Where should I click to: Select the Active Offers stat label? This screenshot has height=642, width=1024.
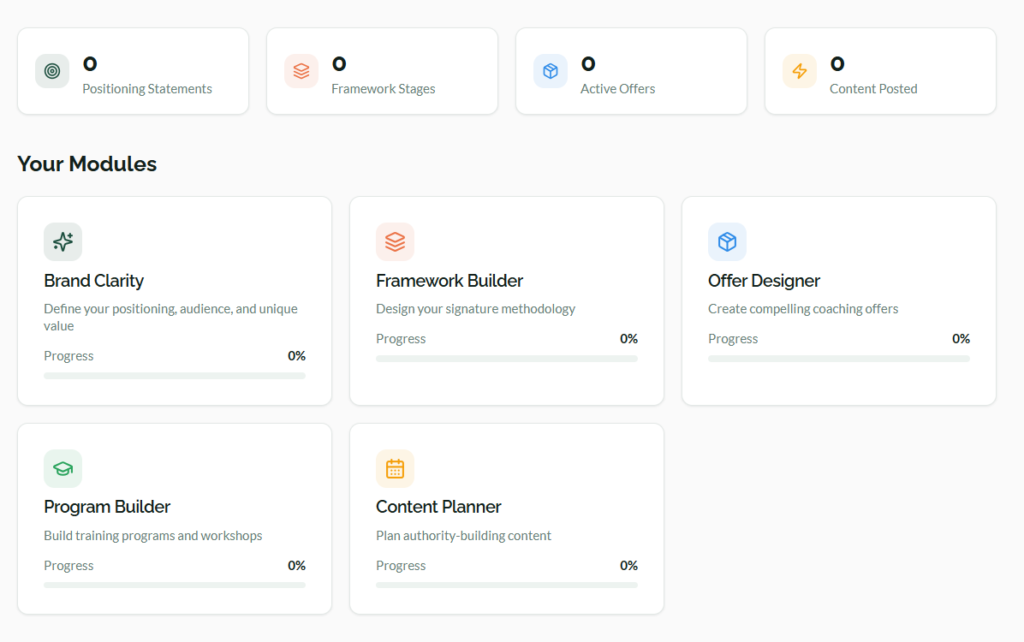617,89
